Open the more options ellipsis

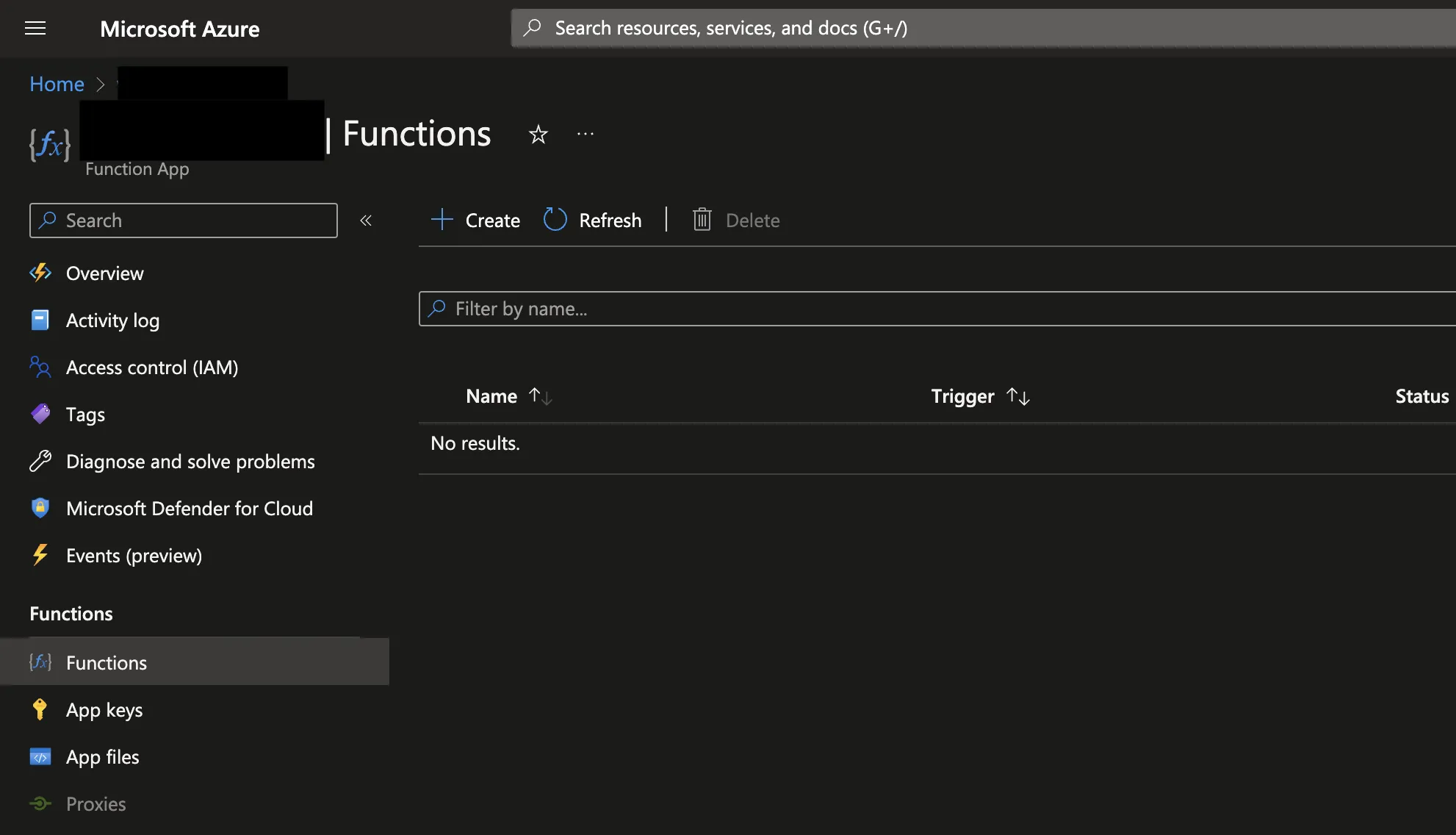point(585,134)
